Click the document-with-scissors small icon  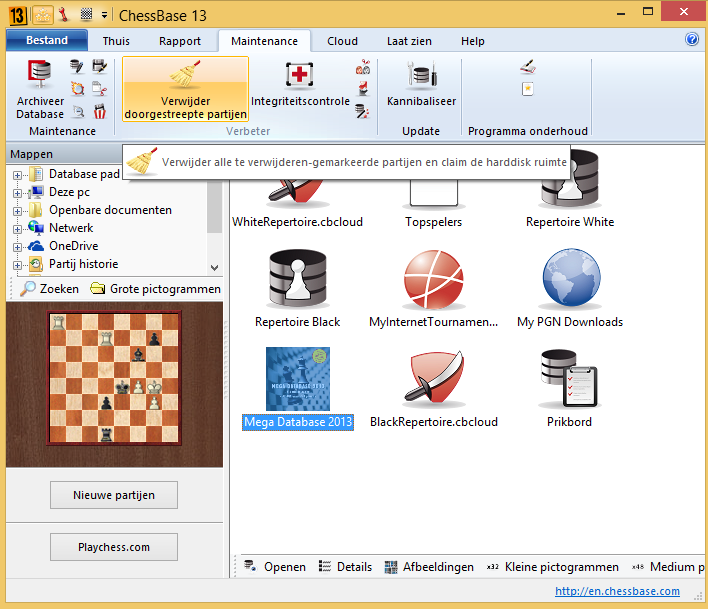(99, 88)
